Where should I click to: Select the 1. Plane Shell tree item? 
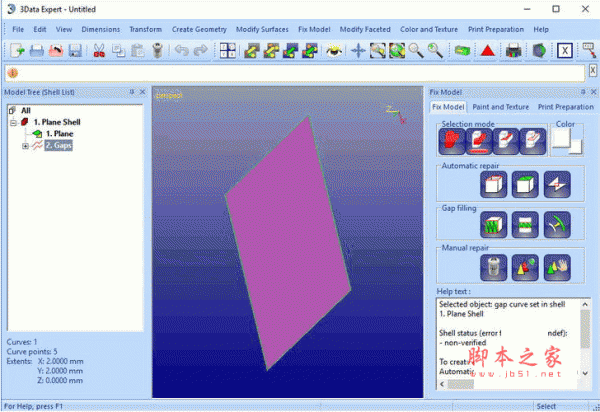click(57, 122)
